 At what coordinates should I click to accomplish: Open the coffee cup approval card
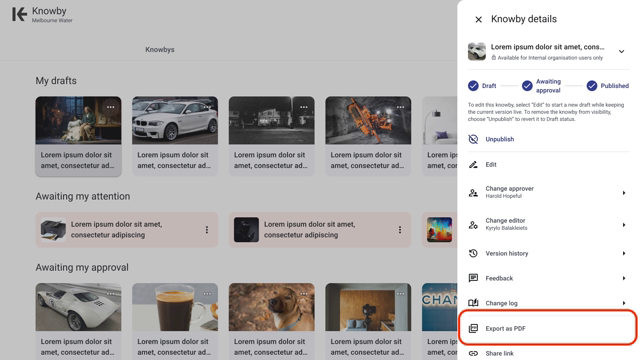coord(175,322)
